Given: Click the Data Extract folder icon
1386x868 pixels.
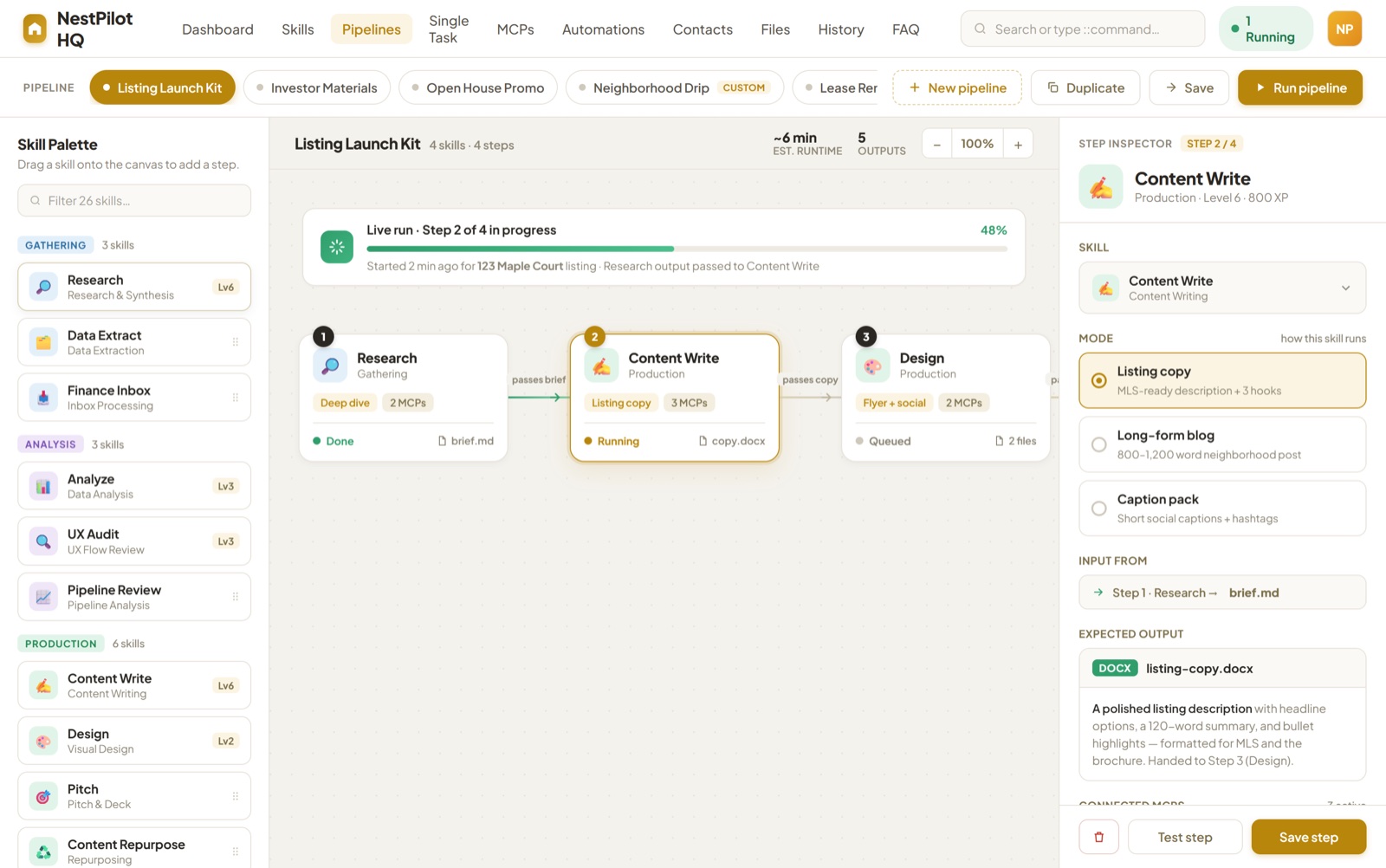Looking at the screenshot, I should [x=43, y=342].
